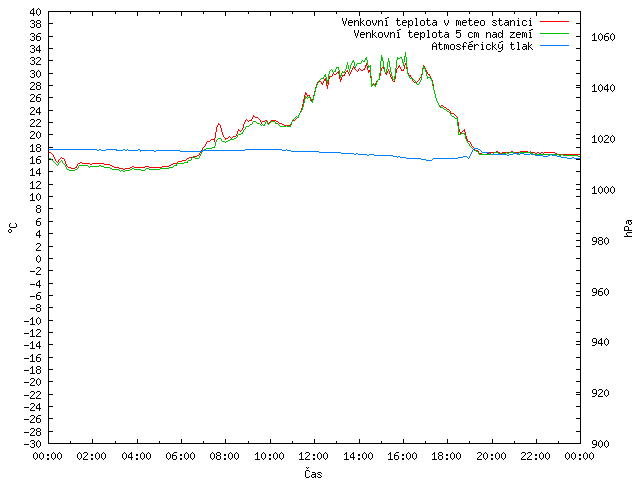Click pressure axis label 900
This screenshot has width=640, height=480.
click(600, 444)
